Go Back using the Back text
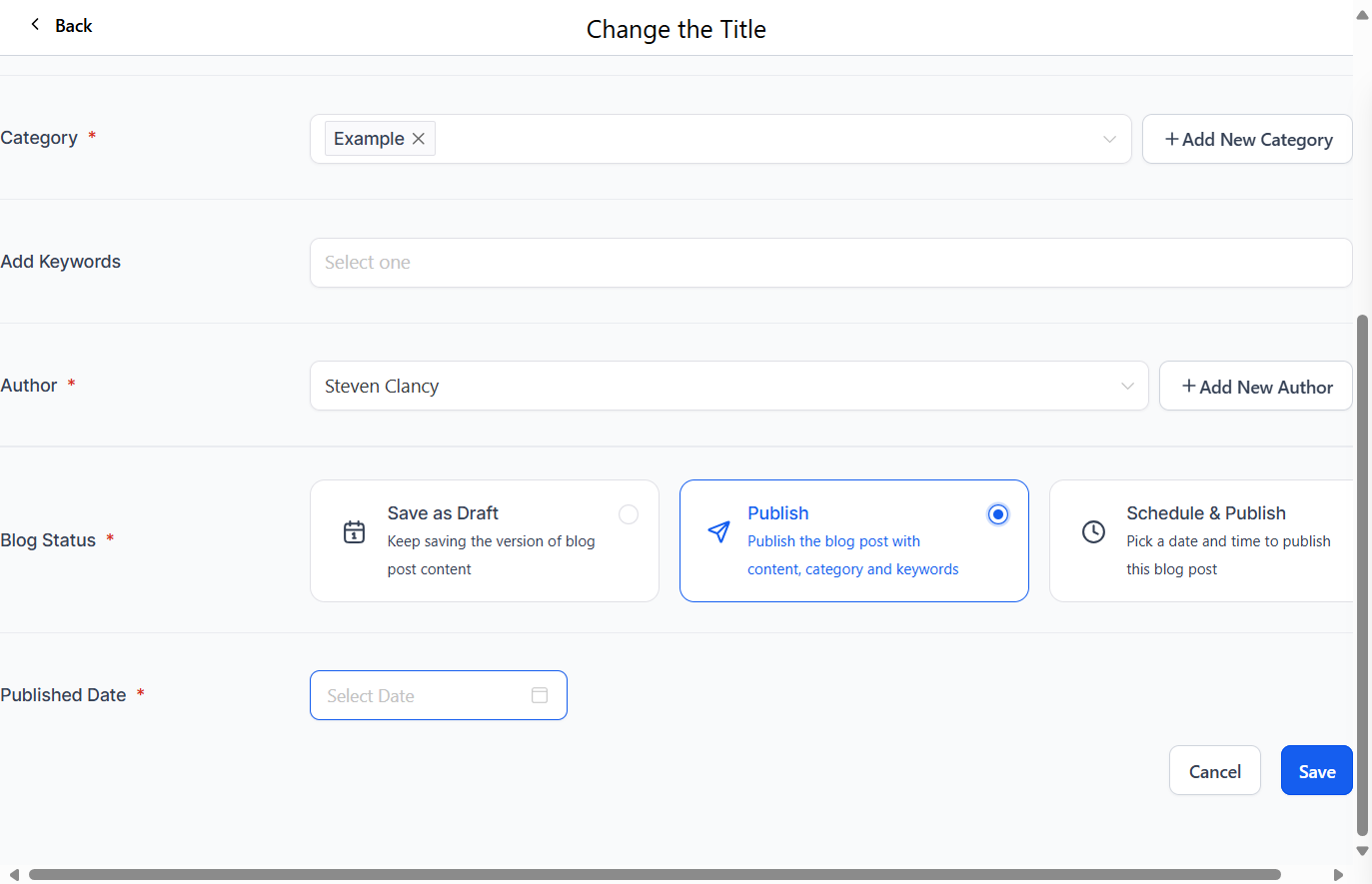Image resolution: width=1372 pixels, height=884 pixels. tap(73, 26)
